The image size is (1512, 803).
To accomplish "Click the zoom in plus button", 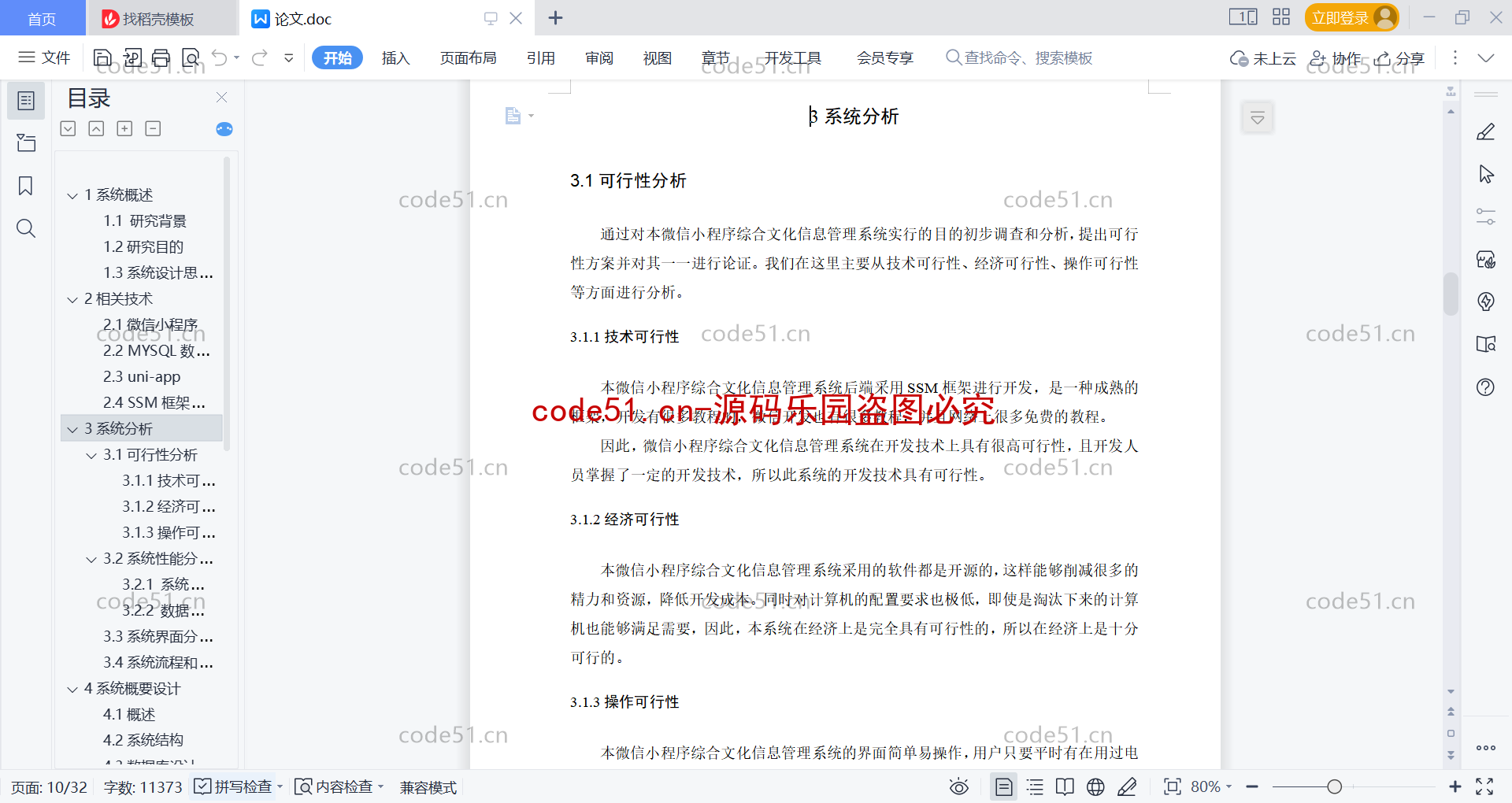I will [x=1455, y=786].
